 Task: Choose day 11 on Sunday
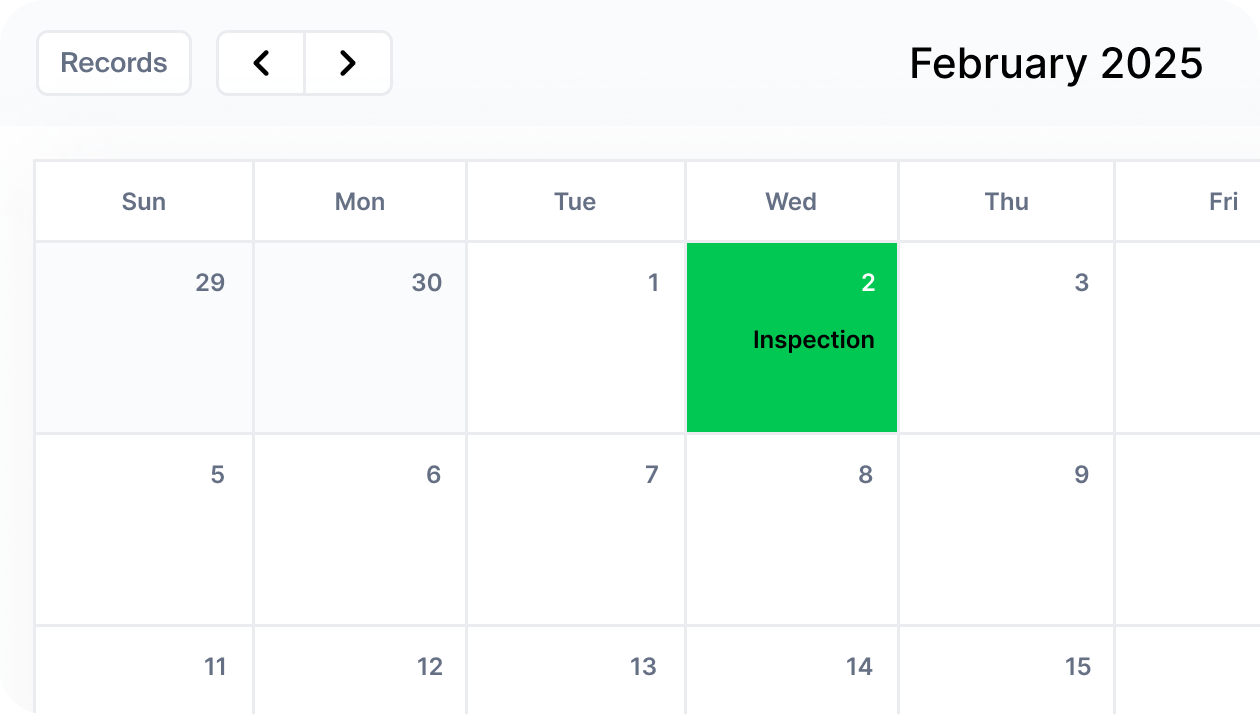click(144, 670)
